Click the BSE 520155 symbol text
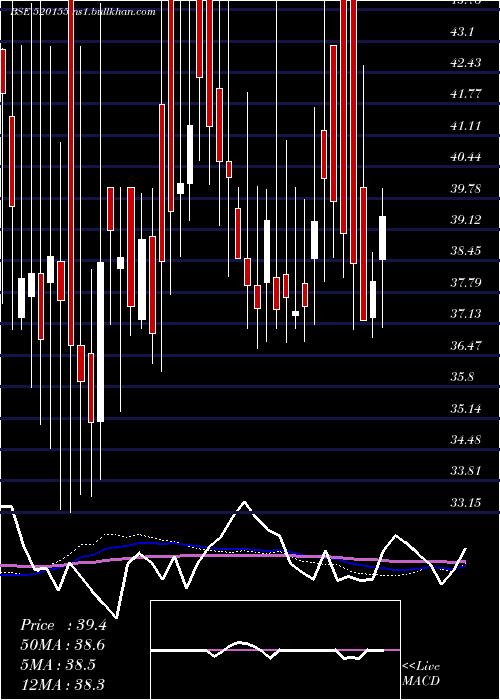Screen dimensions: 500x700 tap(39, 12)
